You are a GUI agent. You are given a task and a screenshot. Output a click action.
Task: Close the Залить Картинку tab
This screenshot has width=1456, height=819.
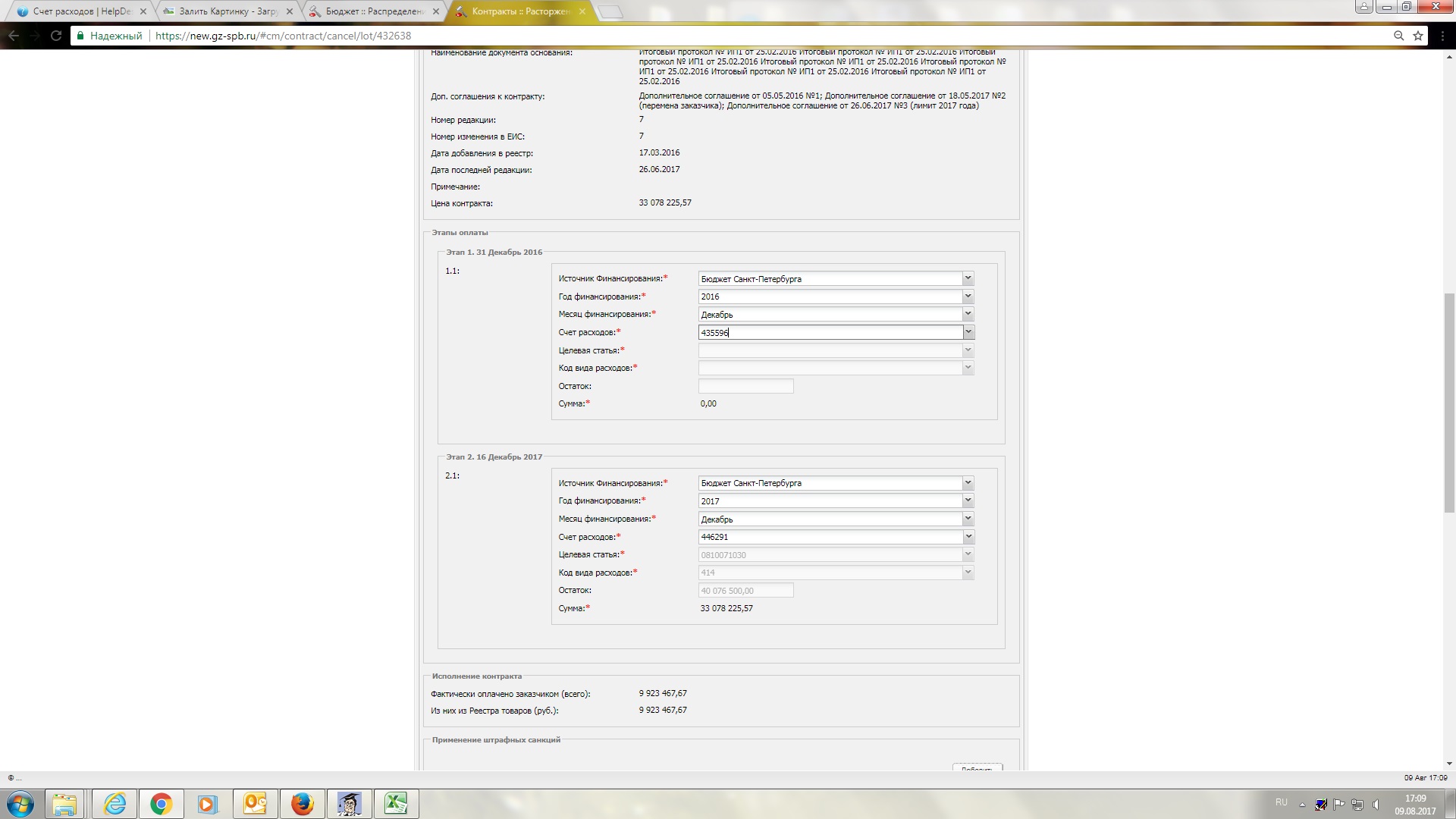coord(289,11)
